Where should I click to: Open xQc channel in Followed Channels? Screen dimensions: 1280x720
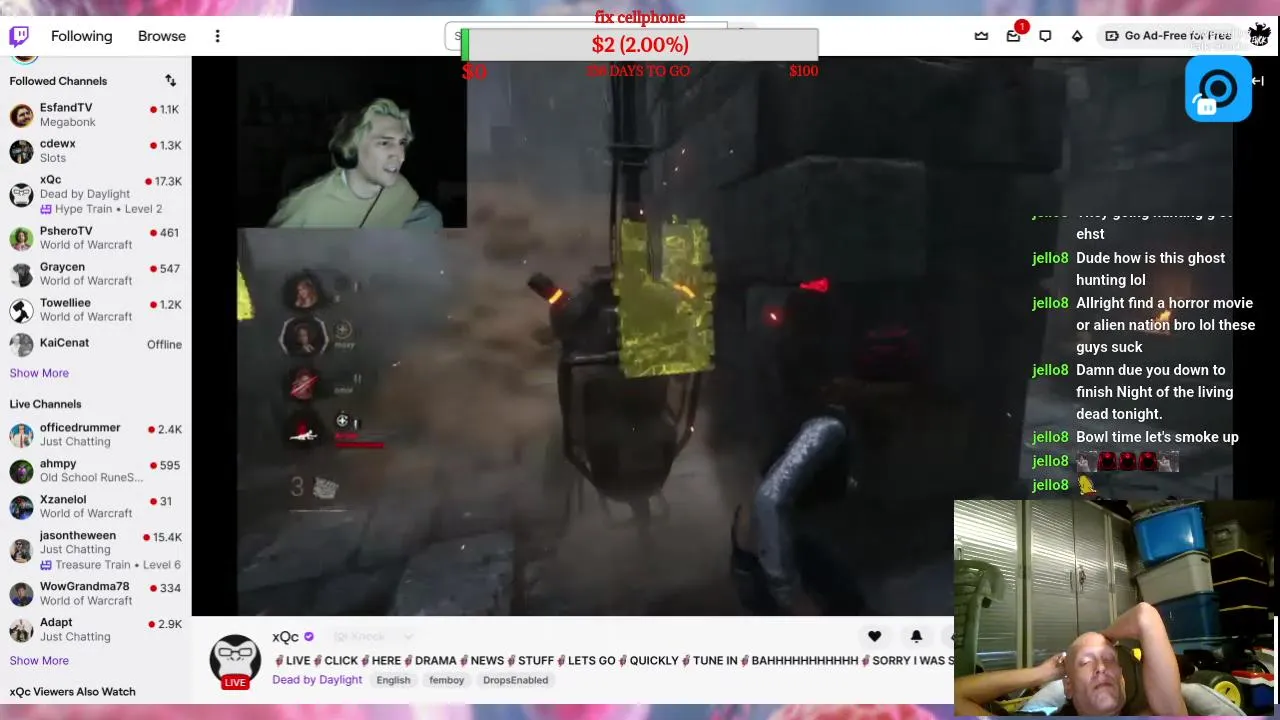coord(95,194)
